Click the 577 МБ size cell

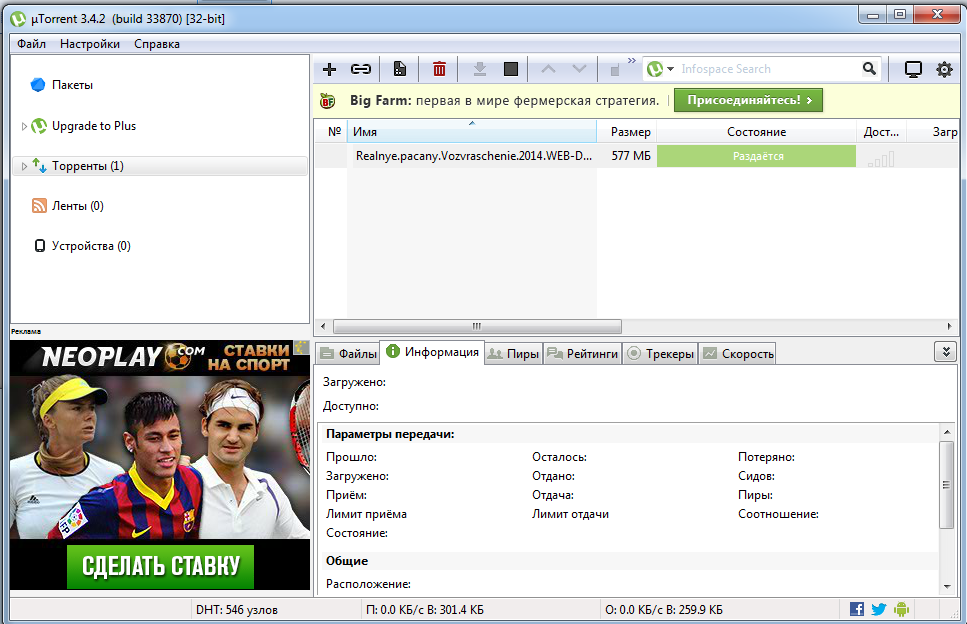[x=631, y=156]
